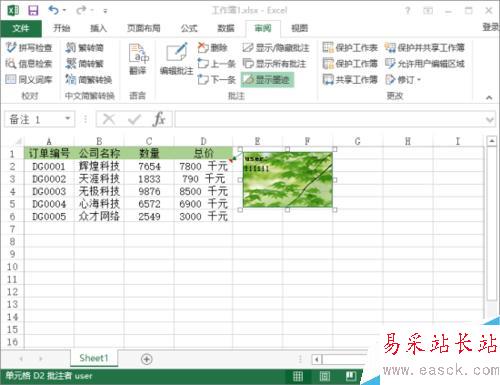Click cell with value 9876

pyautogui.click(x=149, y=191)
